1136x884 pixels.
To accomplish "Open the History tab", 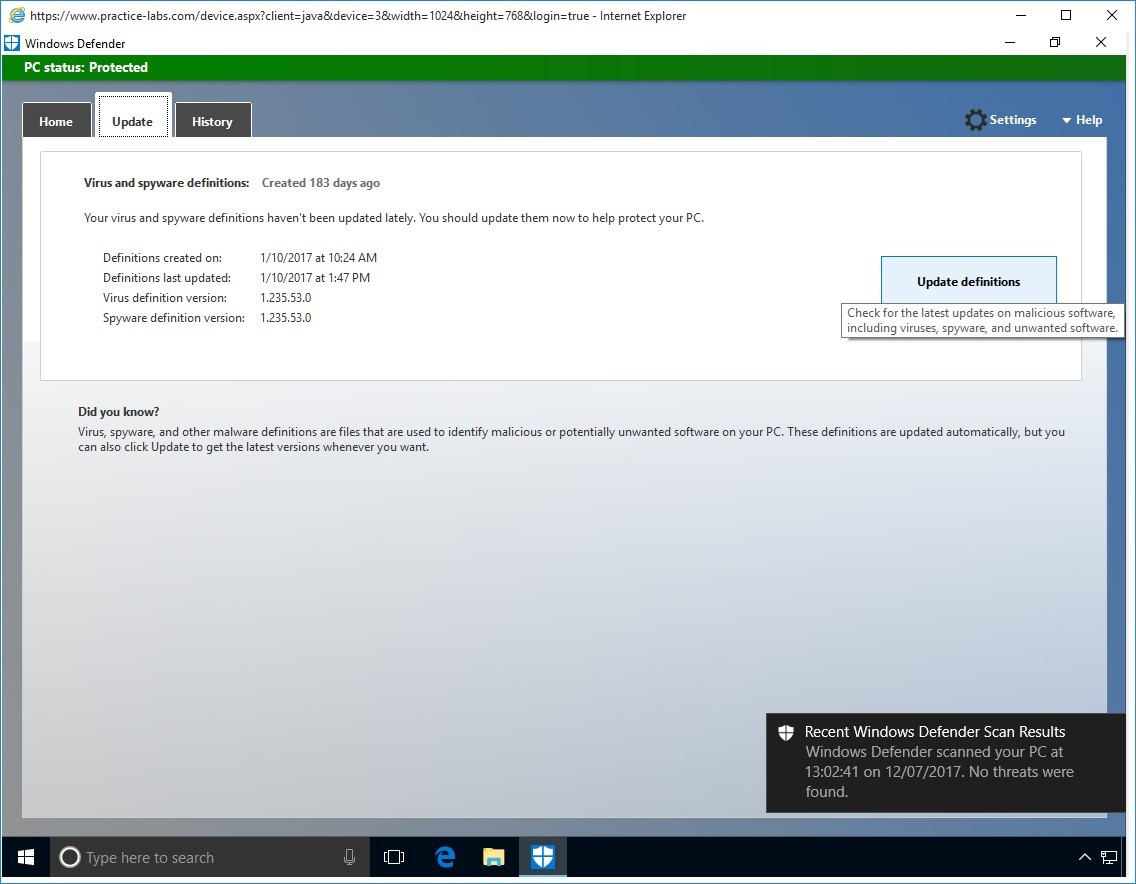I will [x=213, y=120].
